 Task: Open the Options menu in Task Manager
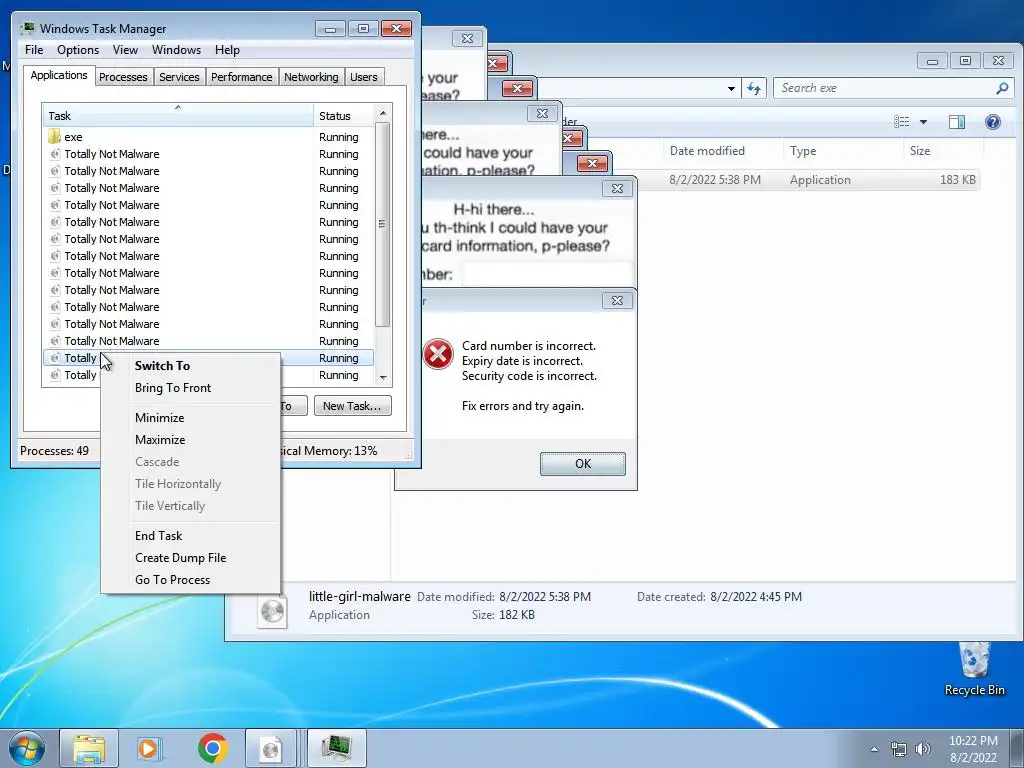[x=78, y=50]
